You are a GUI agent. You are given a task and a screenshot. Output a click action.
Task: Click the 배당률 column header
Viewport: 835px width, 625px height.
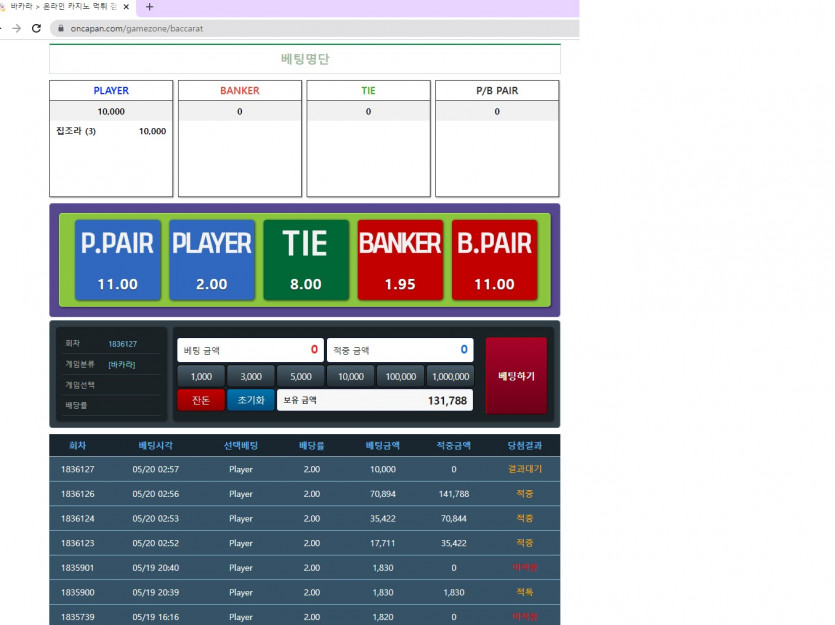[312, 446]
